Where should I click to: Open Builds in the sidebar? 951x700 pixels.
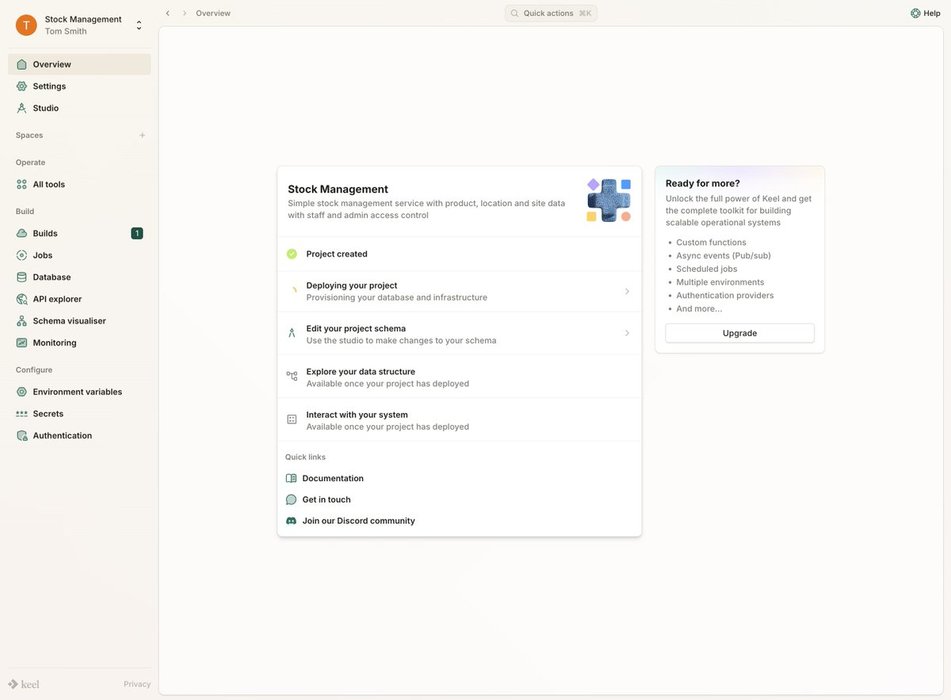[x=45, y=233]
